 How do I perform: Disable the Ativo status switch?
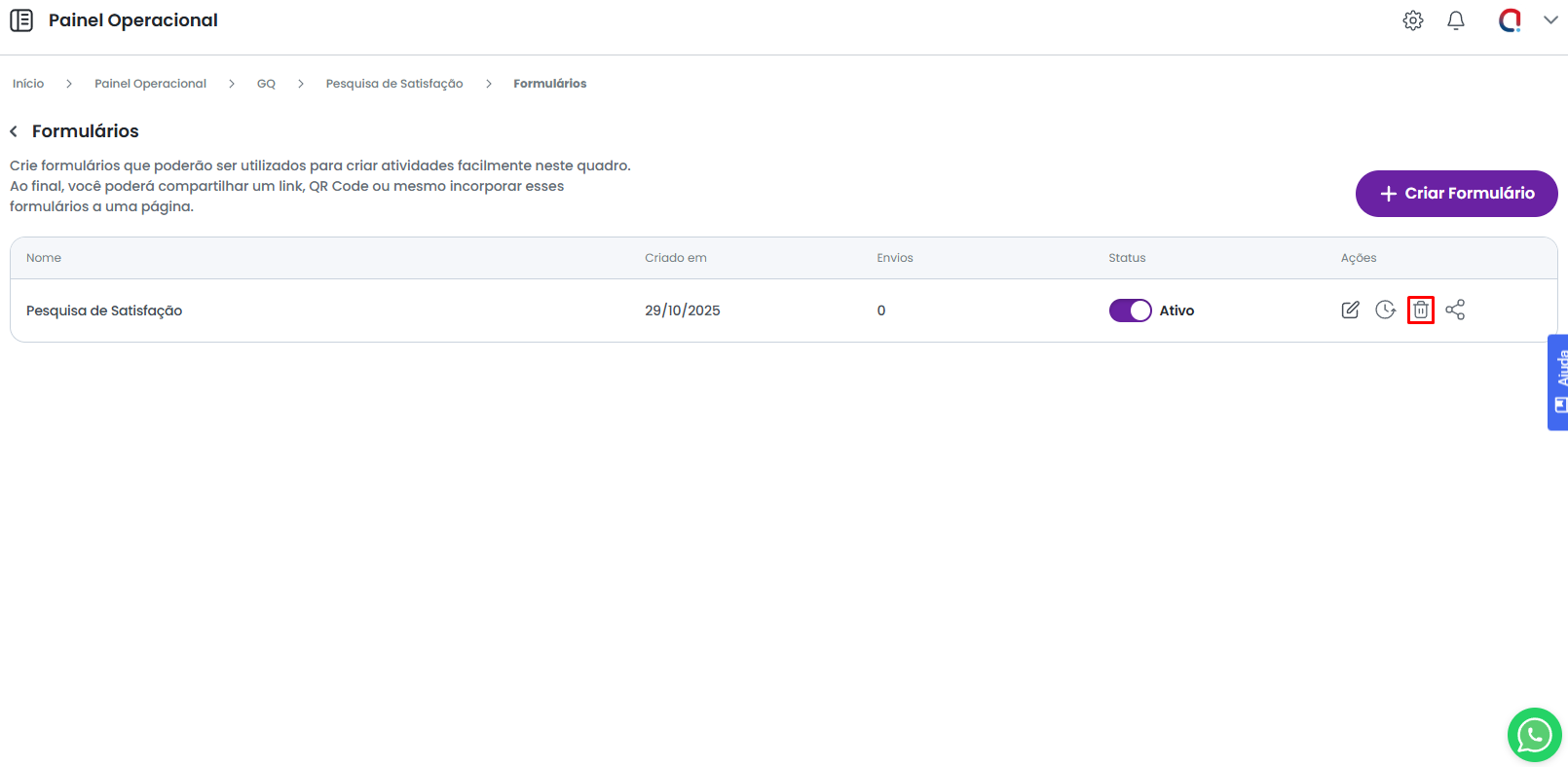(1130, 310)
